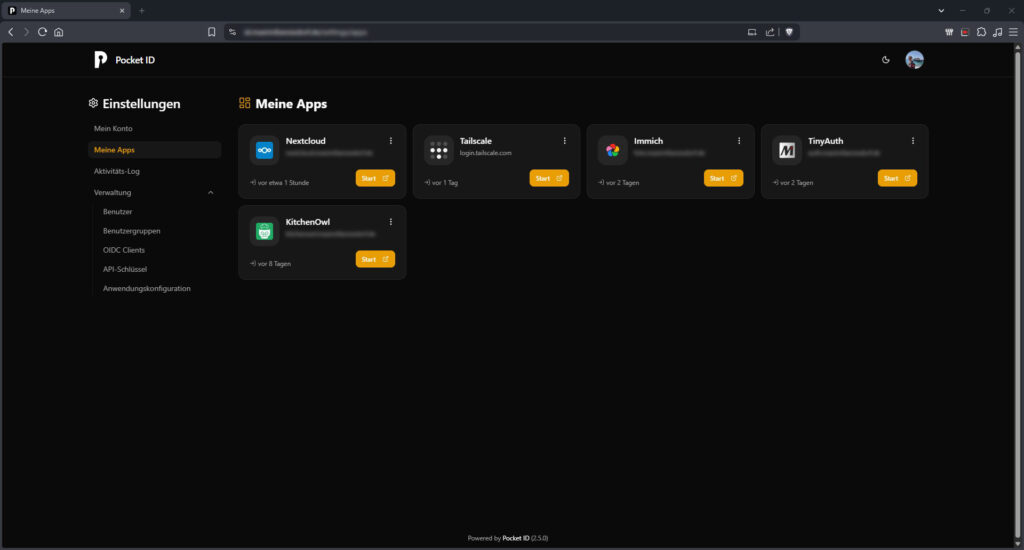Click the Tailscale app icon

pos(438,150)
